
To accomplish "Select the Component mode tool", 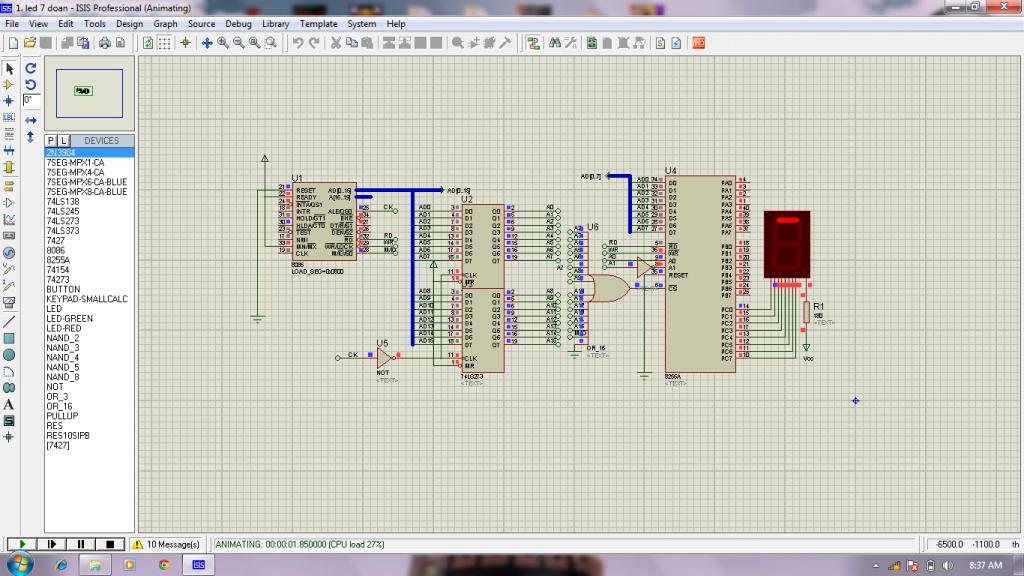I will (9, 85).
